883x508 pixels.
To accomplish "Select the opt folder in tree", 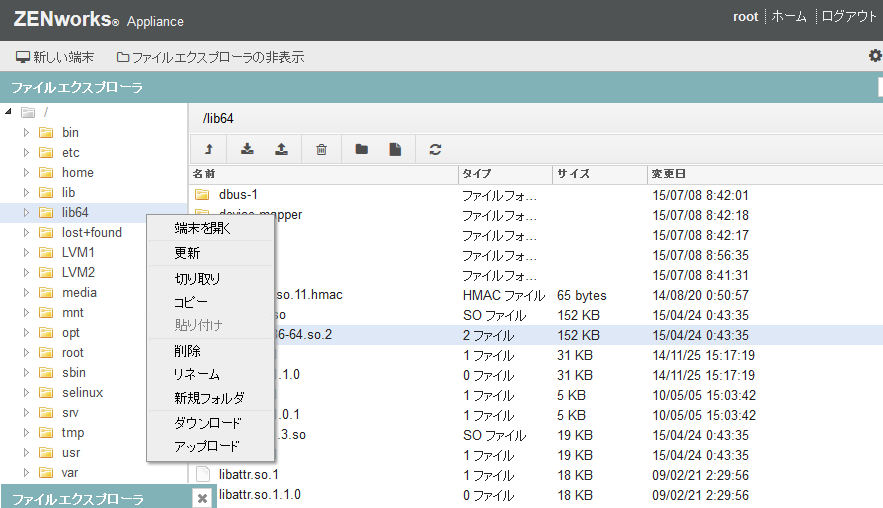I will click(x=71, y=333).
